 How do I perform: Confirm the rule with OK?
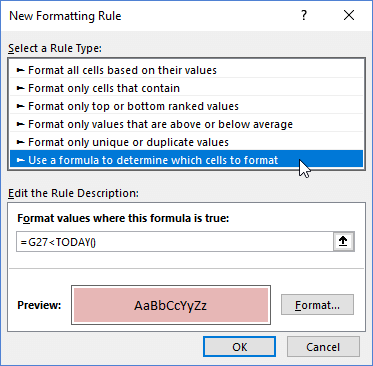(x=239, y=347)
